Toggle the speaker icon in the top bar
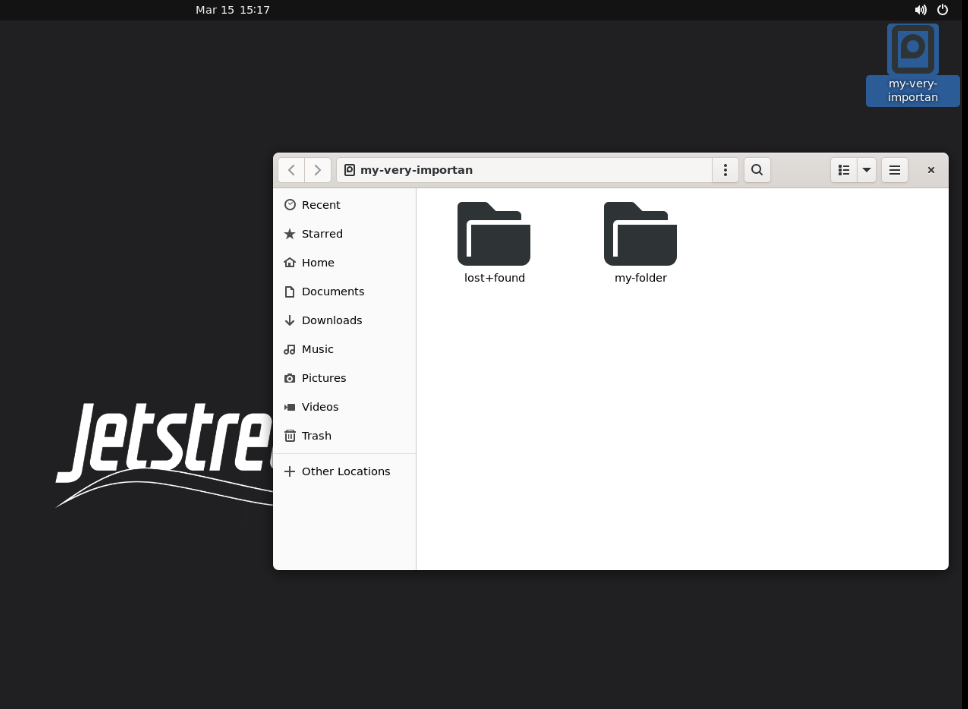Screen dimensions: 968x709 [x=920, y=10]
